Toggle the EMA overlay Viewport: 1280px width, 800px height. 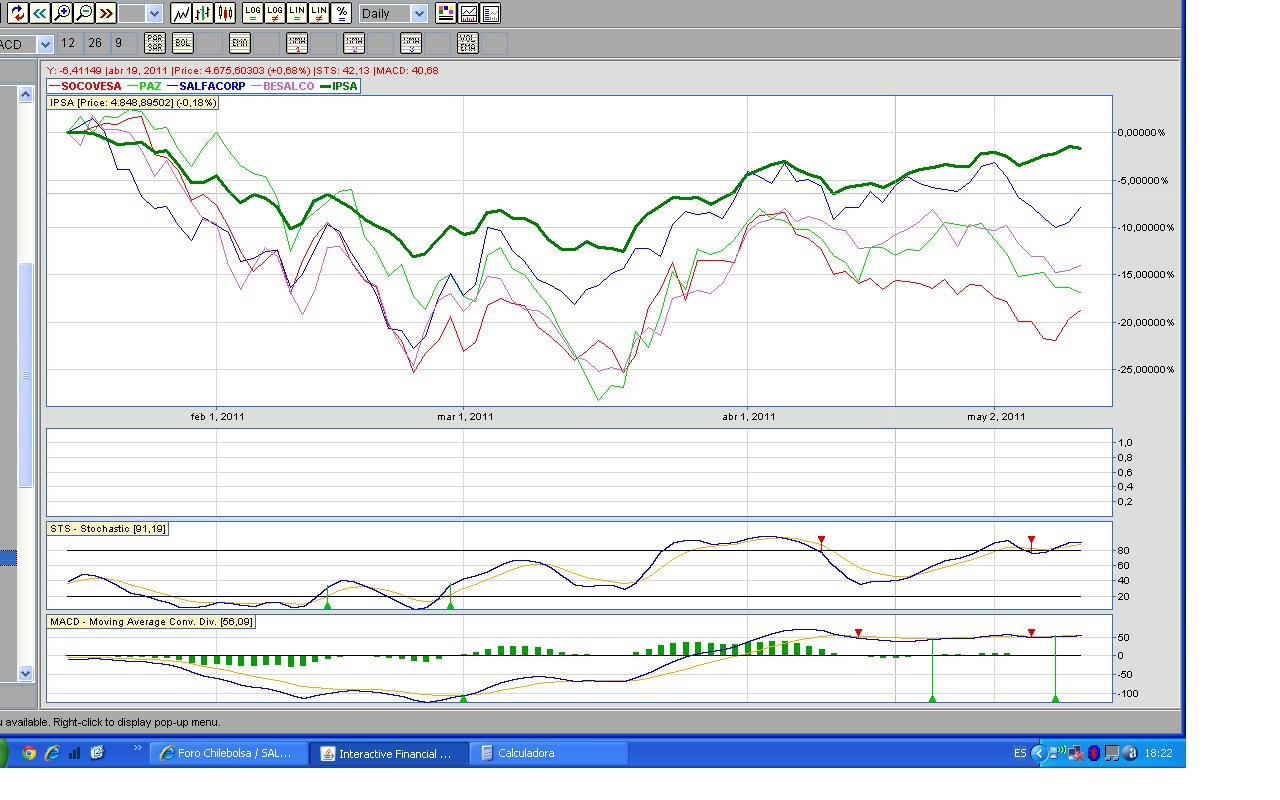pyautogui.click(x=240, y=43)
